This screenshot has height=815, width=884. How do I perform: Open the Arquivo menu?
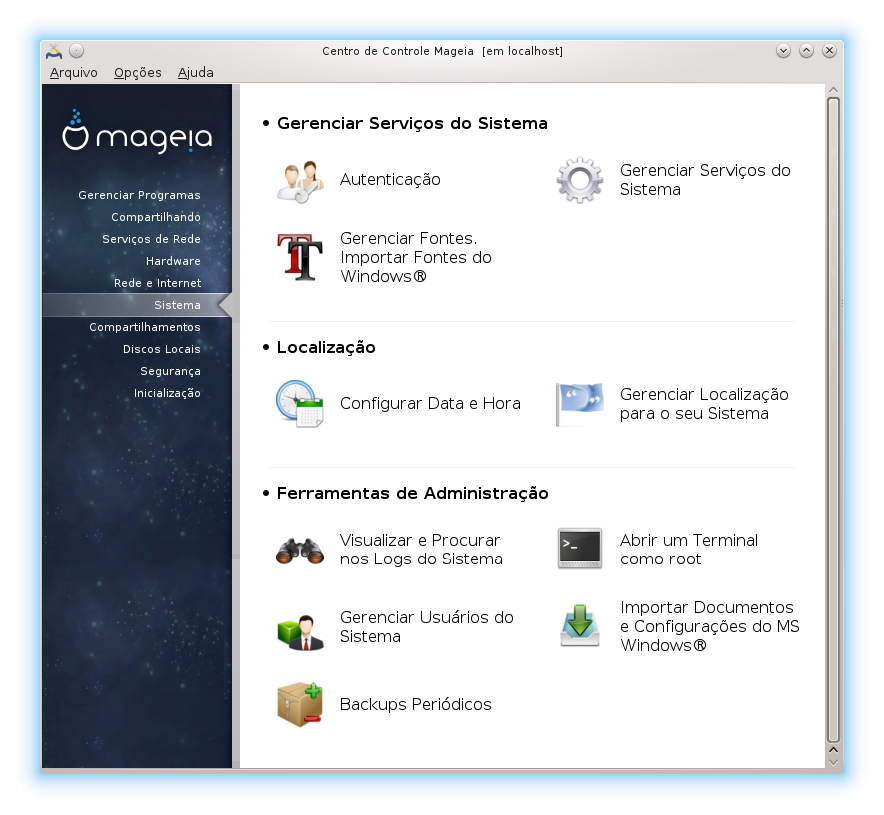(x=73, y=73)
